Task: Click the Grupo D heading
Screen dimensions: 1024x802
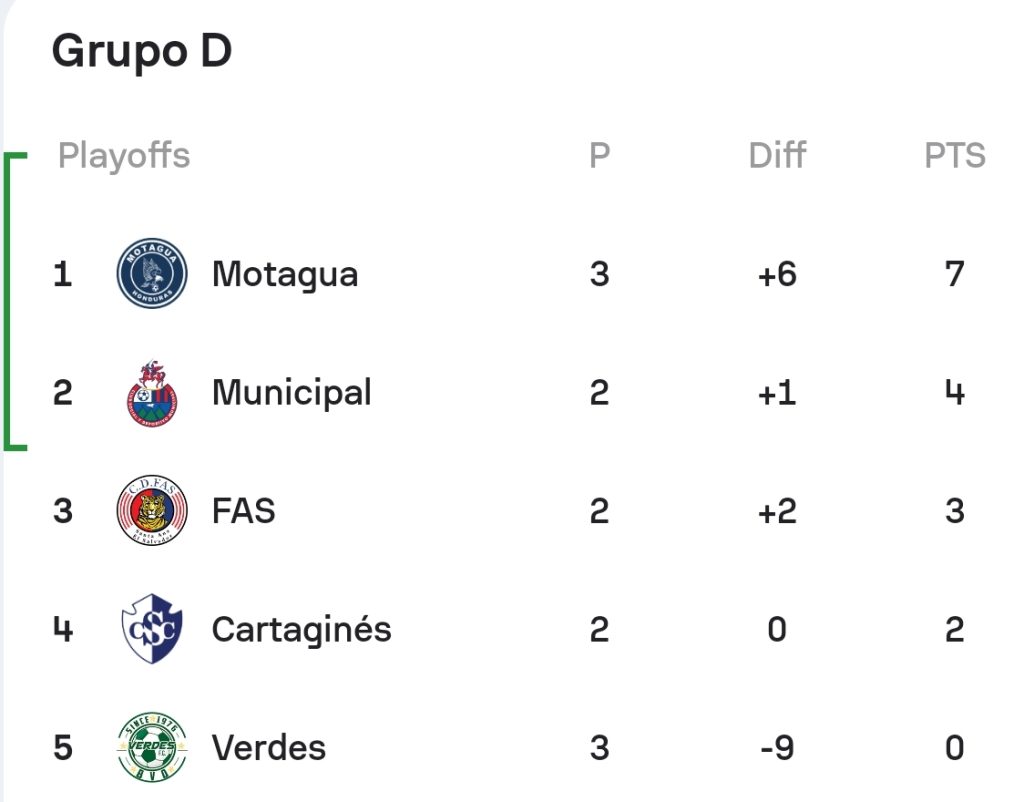Action: click(142, 52)
